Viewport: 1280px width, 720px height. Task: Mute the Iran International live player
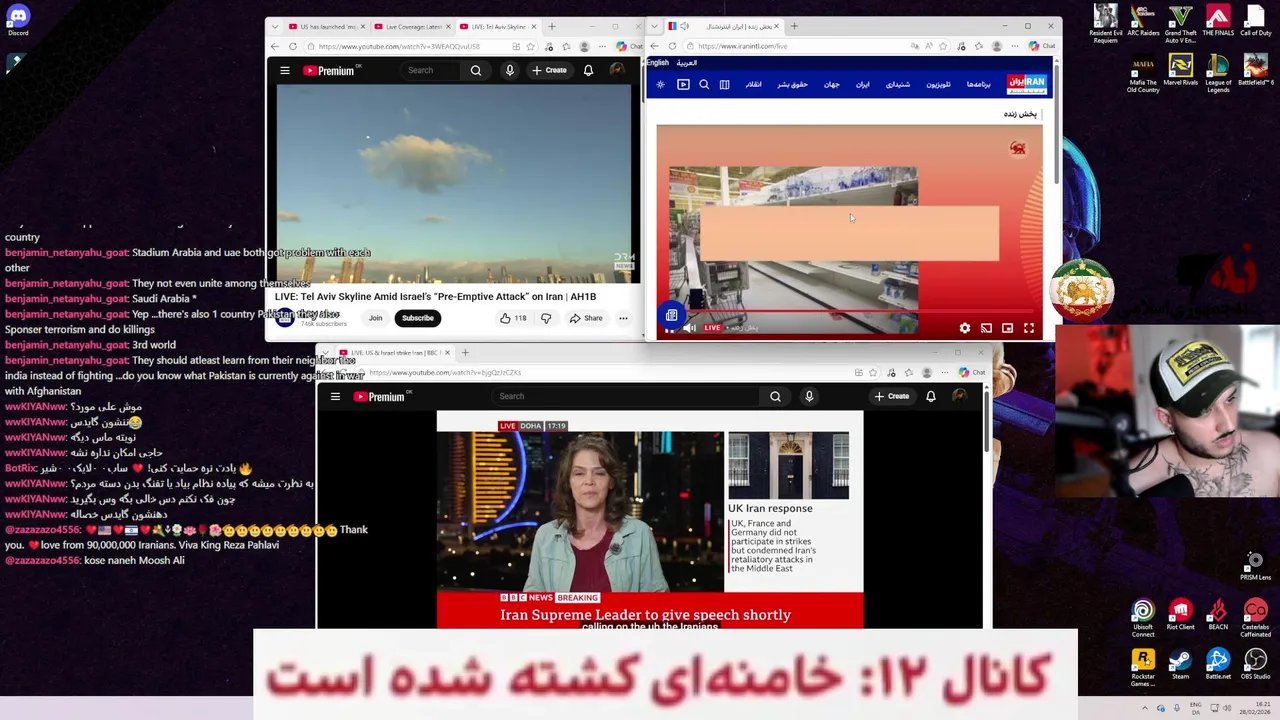point(689,328)
